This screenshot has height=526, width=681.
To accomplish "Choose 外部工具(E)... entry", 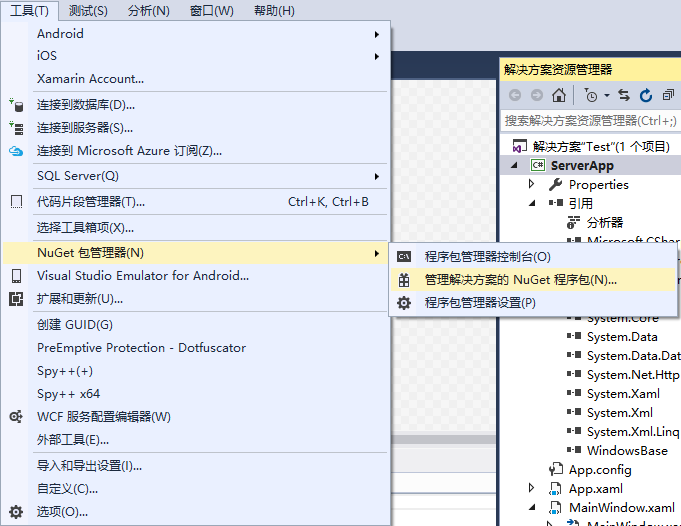I will [196, 440].
